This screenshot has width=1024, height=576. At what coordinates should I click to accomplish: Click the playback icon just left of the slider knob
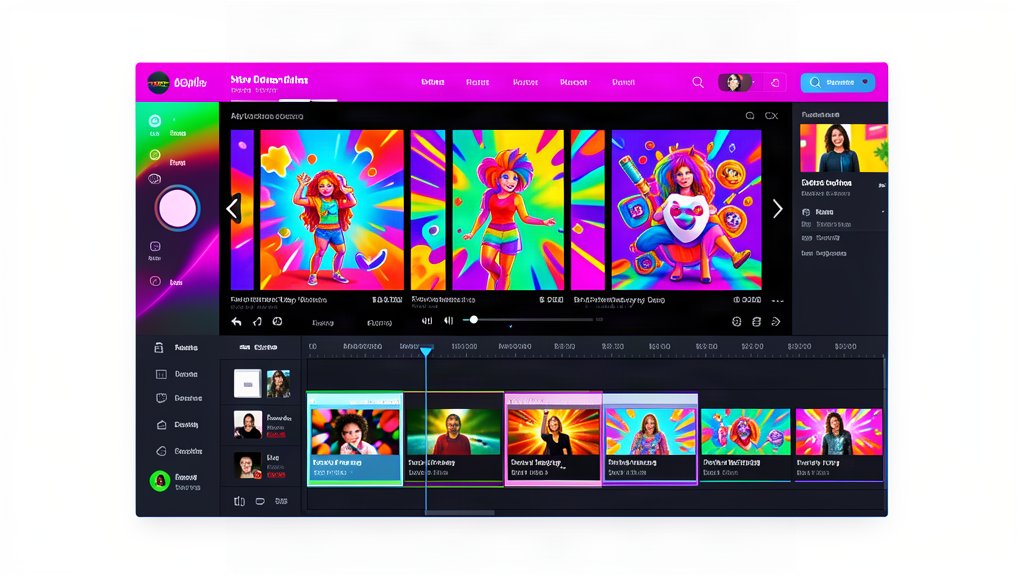(449, 321)
